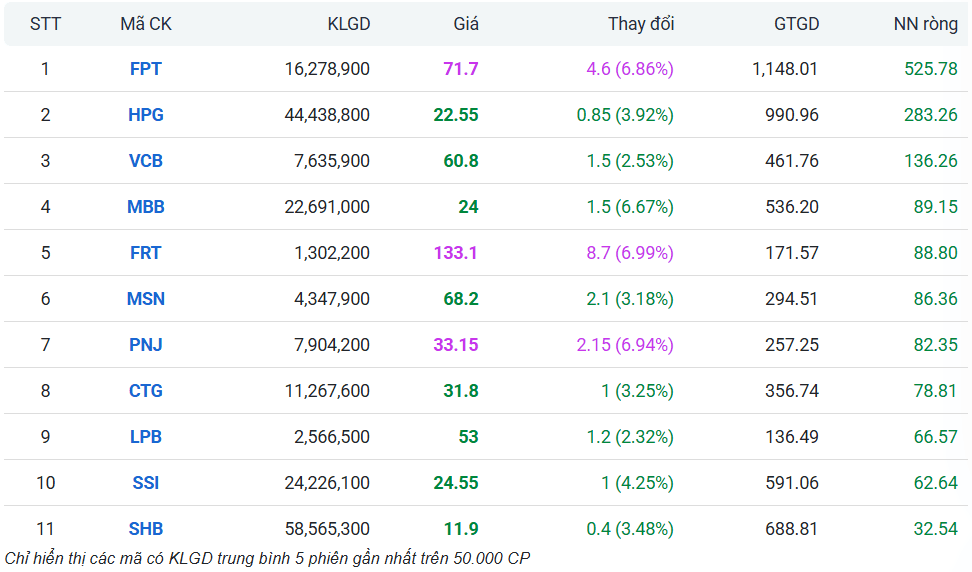Select PNJ volume 7,904,200
The image size is (972, 572).
[332, 345]
